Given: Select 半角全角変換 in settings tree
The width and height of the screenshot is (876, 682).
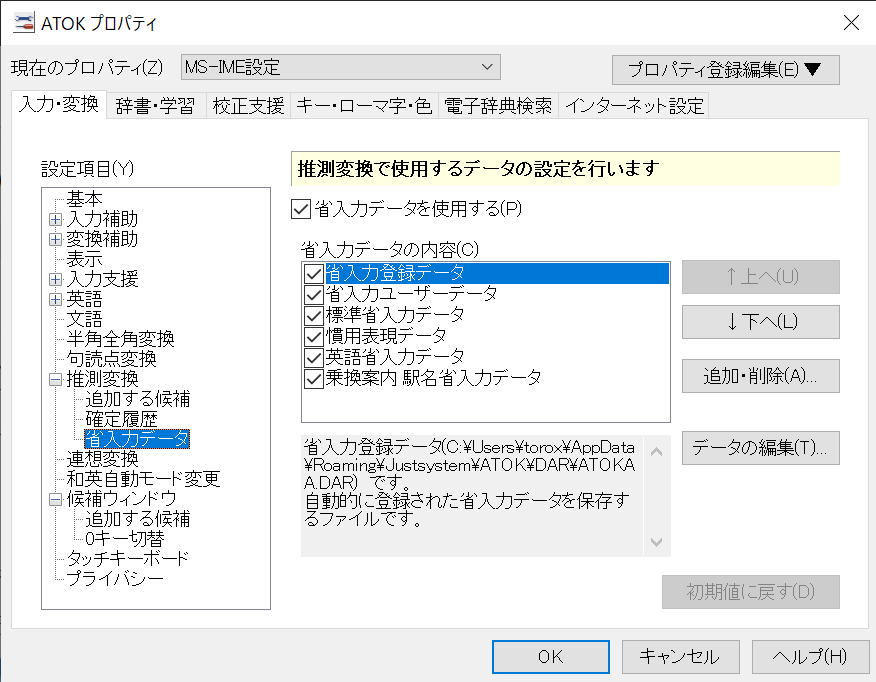Looking at the screenshot, I should (120, 339).
